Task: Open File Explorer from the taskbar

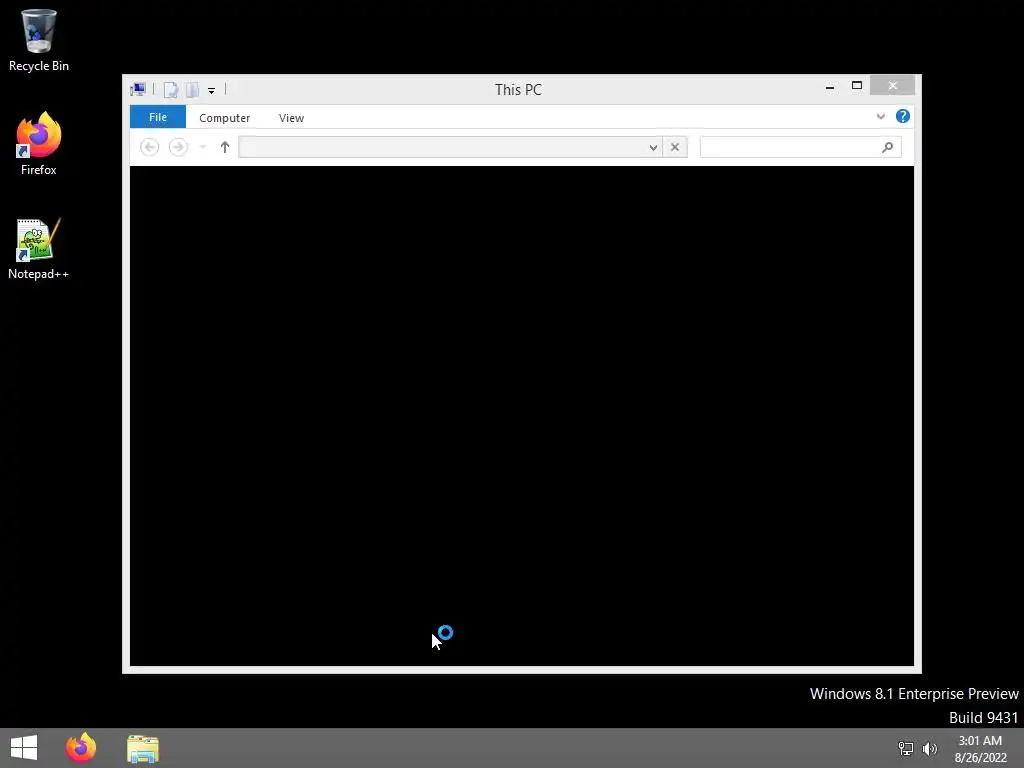Action: [x=143, y=748]
